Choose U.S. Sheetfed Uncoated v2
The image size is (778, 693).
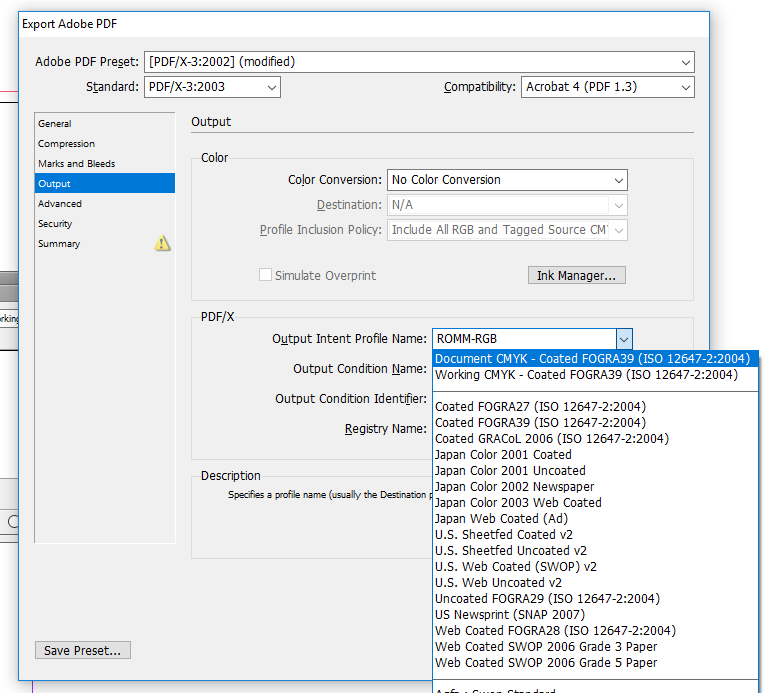[x=595, y=551]
